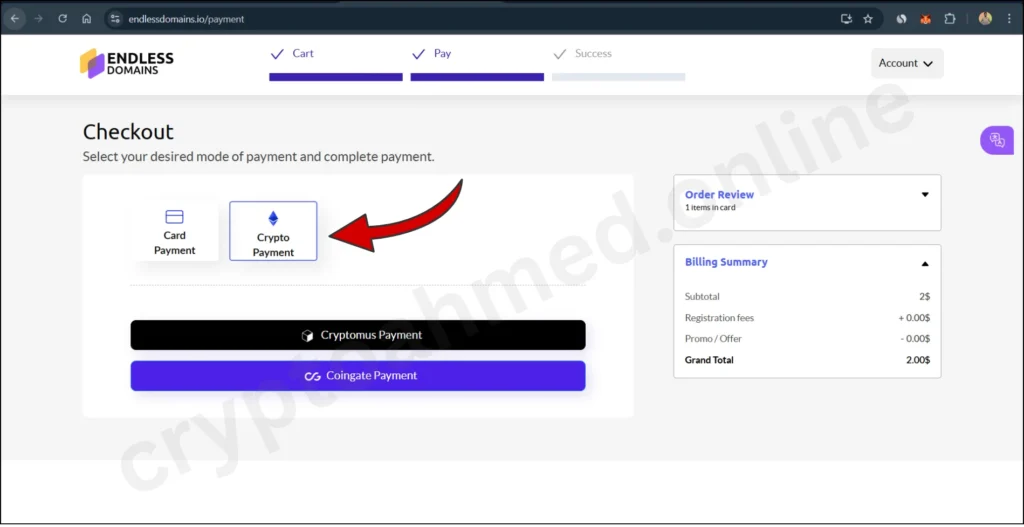This screenshot has height=527, width=1024.
Task: Reload the page in browser
Action: point(62,18)
